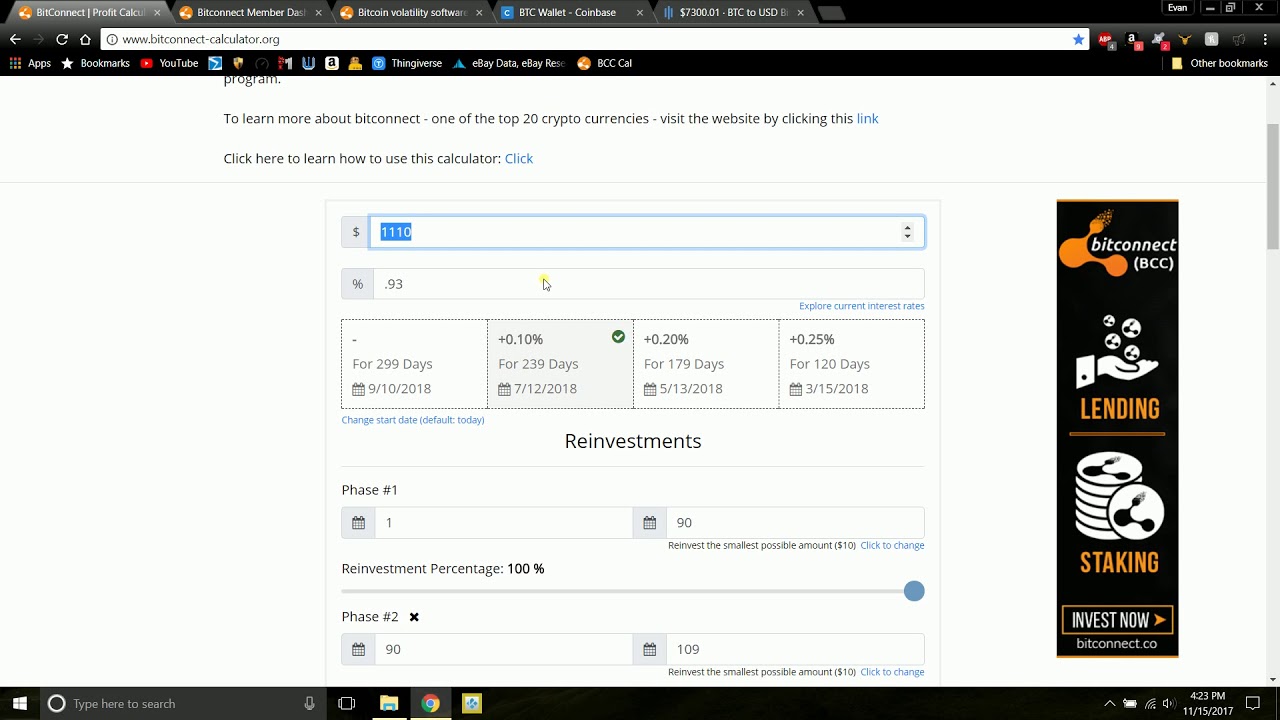Follow the 'link' to bitconnect website
Image resolution: width=1280 pixels, height=720 pixels.
pyautogui.click(x=867, y=118)
